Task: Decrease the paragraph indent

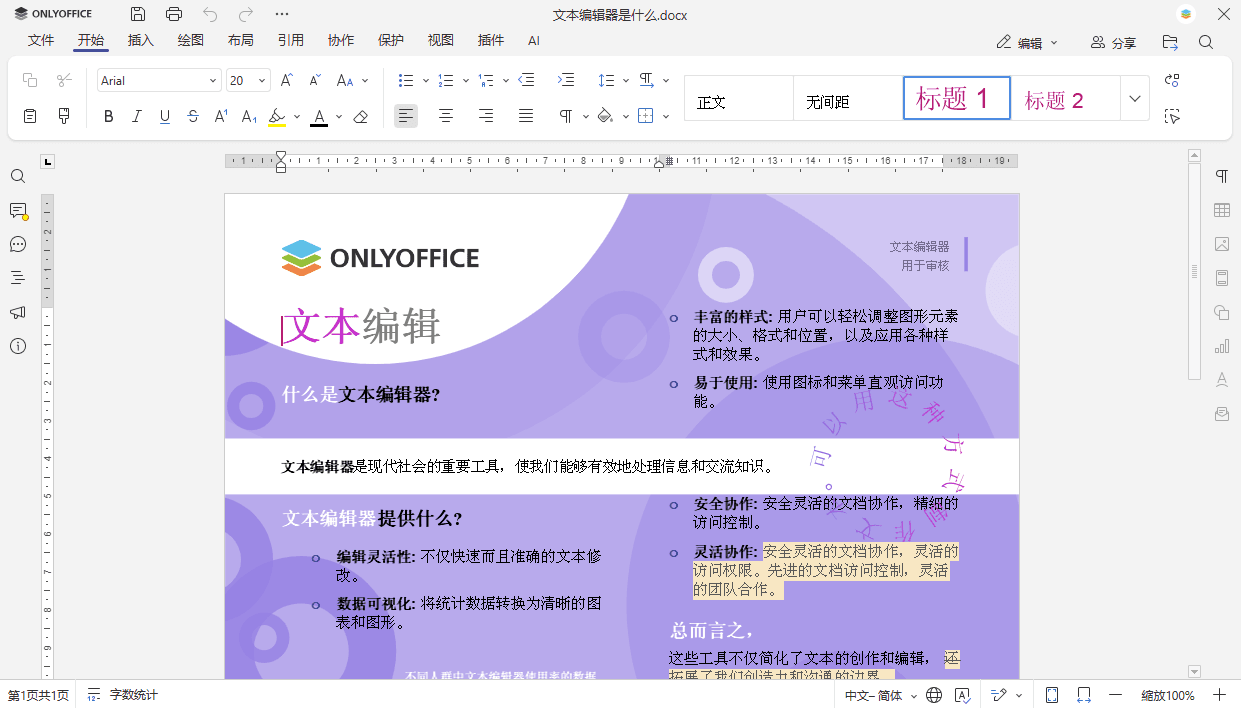Action: coord(527,80)
